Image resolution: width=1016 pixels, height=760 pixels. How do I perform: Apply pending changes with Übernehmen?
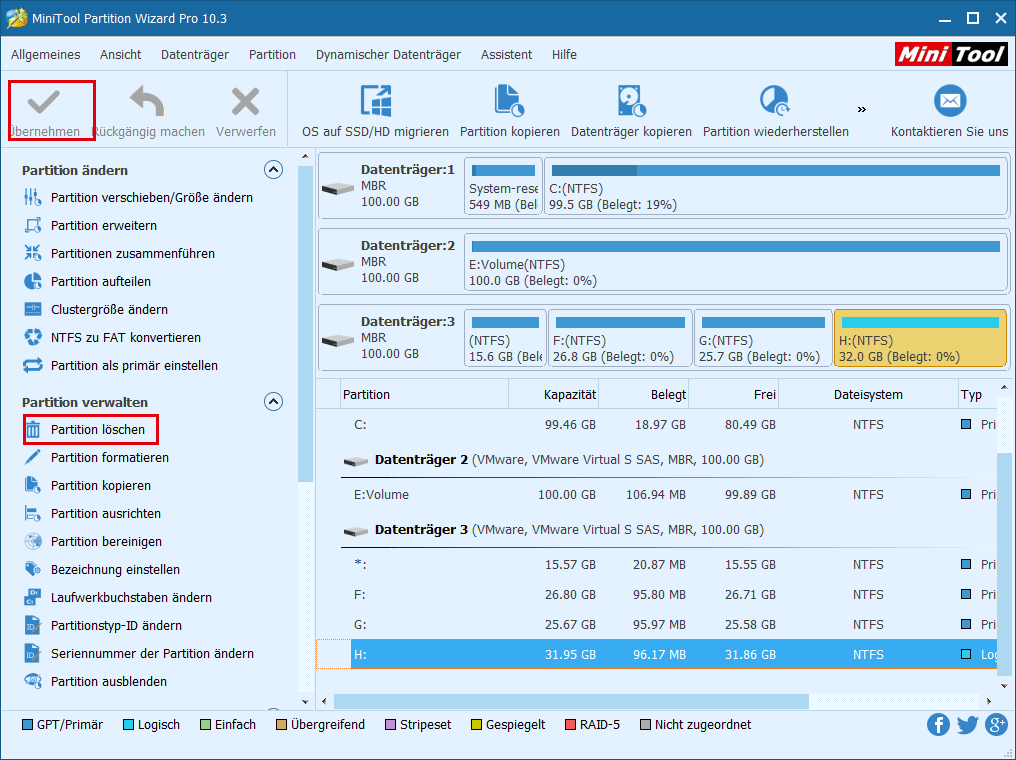[49, 108]
